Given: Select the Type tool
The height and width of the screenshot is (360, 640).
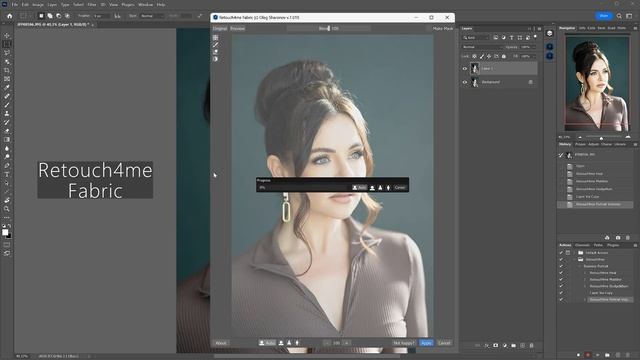Looking at the screenshot, I should (7, 174).
